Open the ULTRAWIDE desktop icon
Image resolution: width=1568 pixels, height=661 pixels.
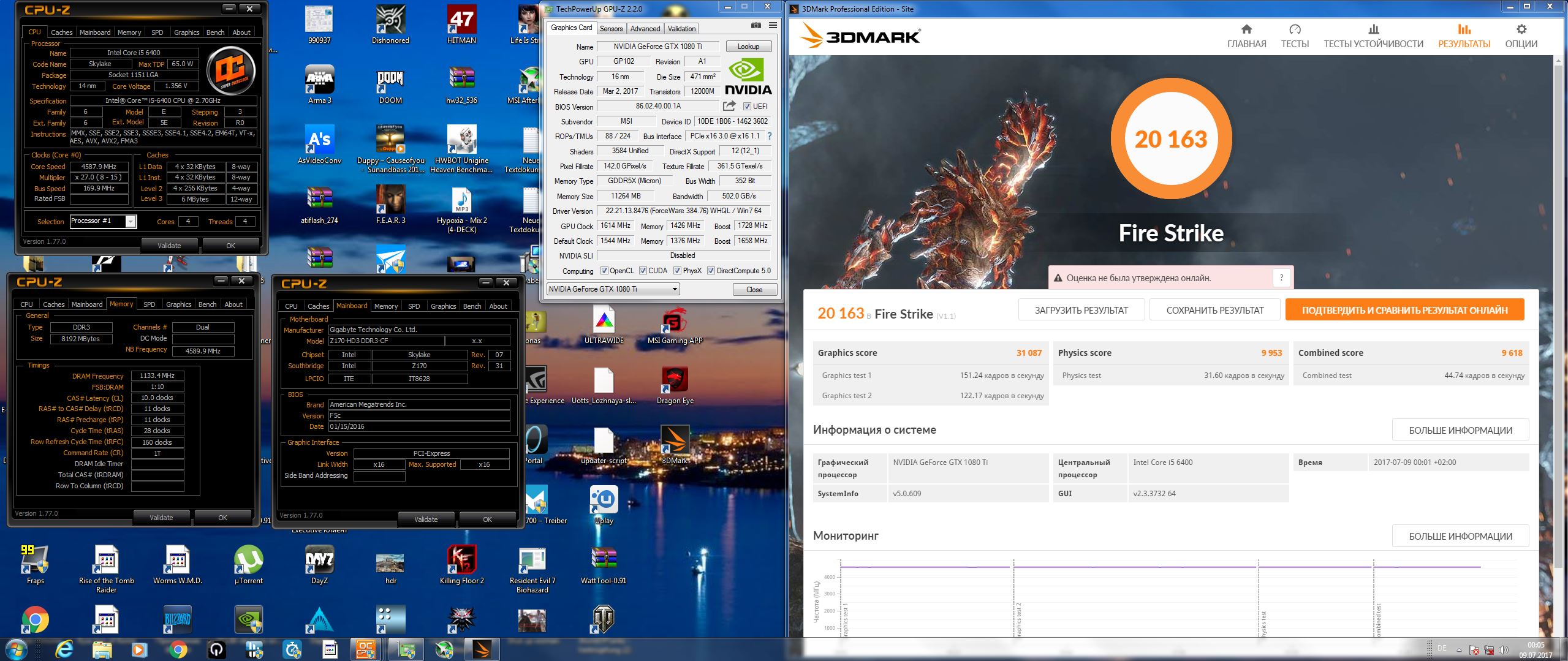pyautogui.click(x=604, y=325)
